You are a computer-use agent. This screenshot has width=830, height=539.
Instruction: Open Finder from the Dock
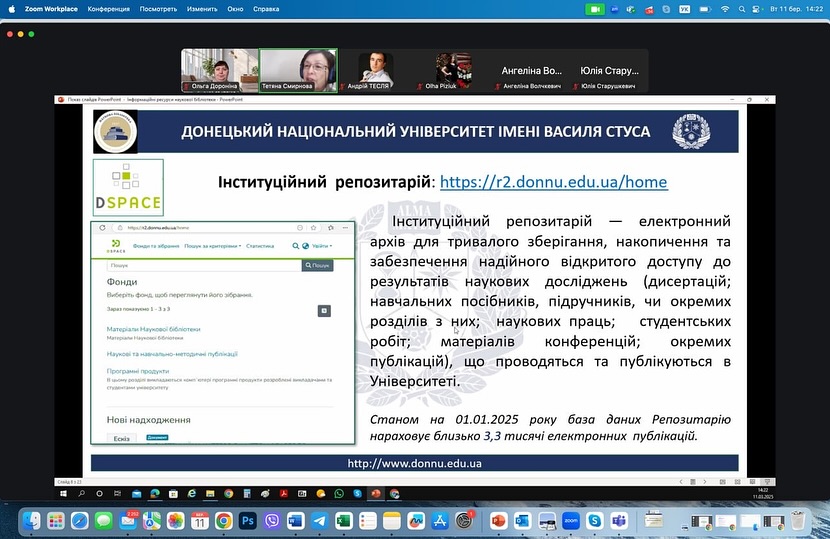[x=31, y=521]
